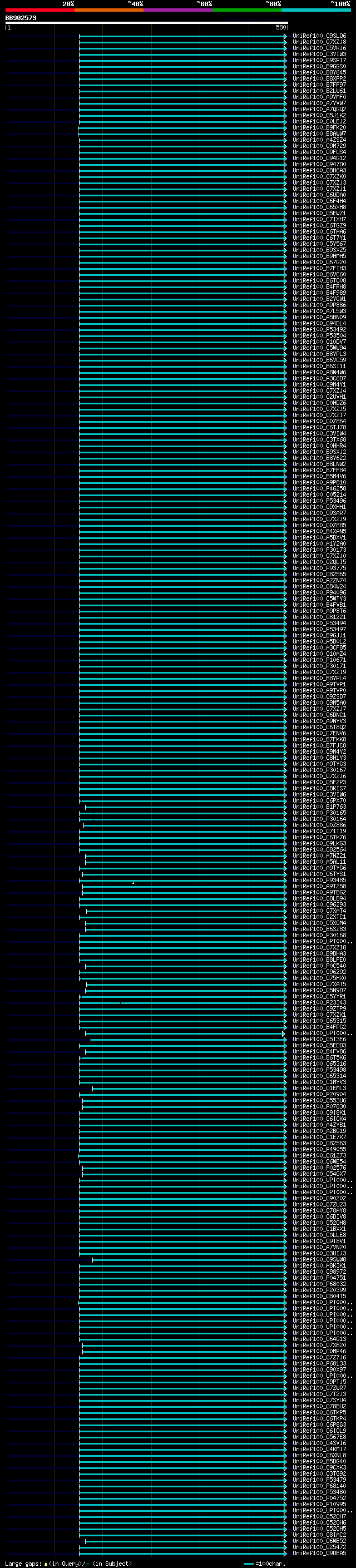Select subject UniRef100_B7FIH3
The height and width of the screenshot is (1568, 356).
319,269
